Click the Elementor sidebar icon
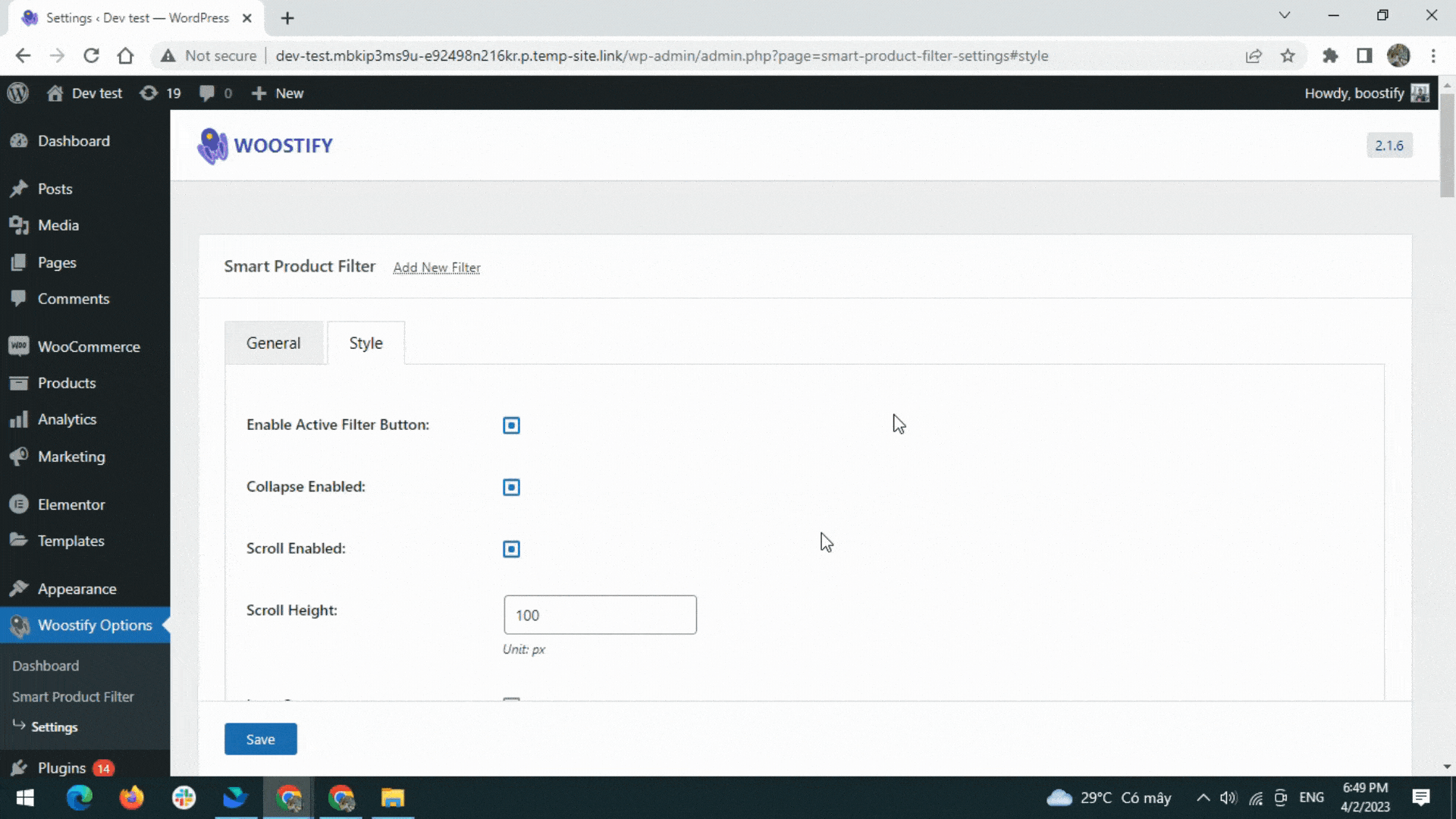Screen dimensions: 1456x819 (x=19, y=504)
